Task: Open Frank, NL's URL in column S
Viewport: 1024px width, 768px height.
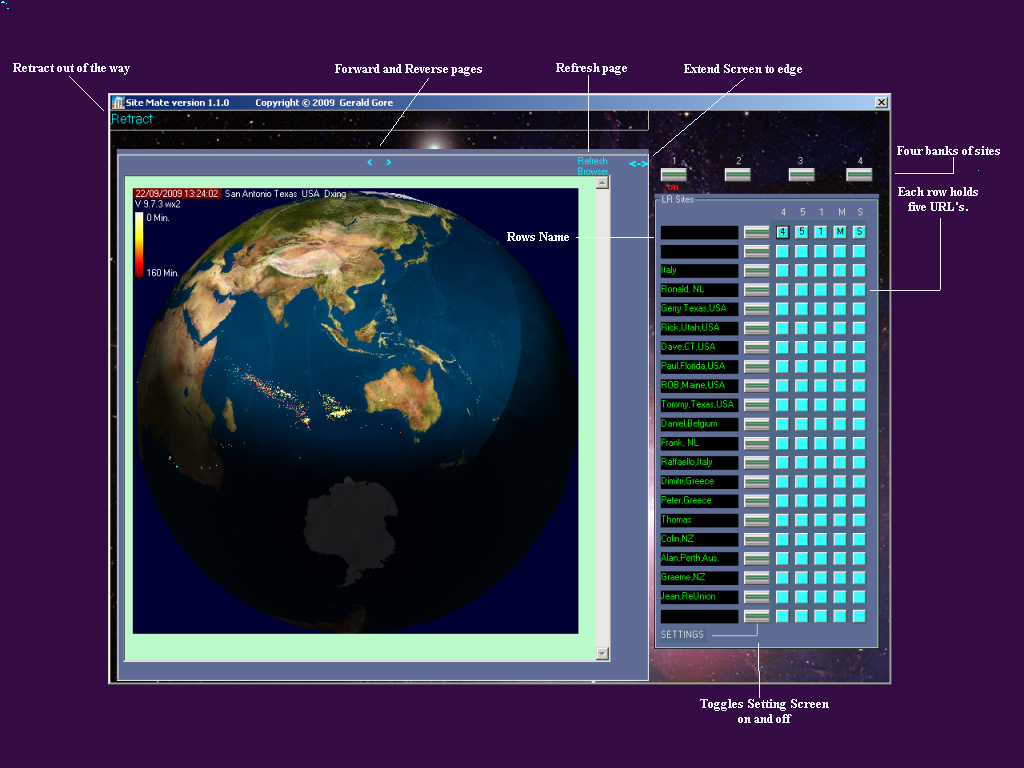Action: click(x=859, y=443)
